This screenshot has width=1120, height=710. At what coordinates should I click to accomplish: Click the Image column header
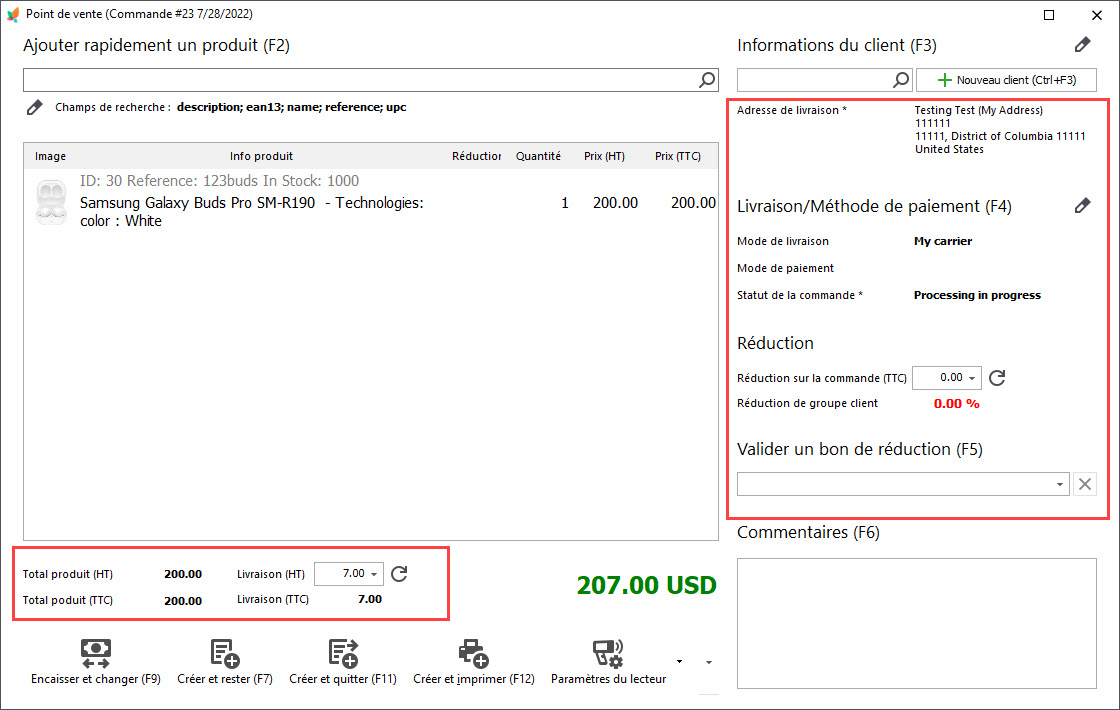pyautogui.click(x=51, y=156)
